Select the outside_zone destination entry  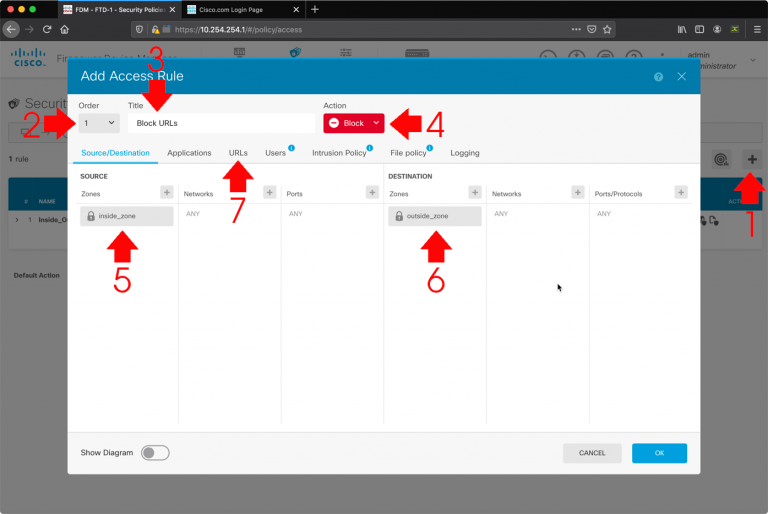click(x=435, y=216)
